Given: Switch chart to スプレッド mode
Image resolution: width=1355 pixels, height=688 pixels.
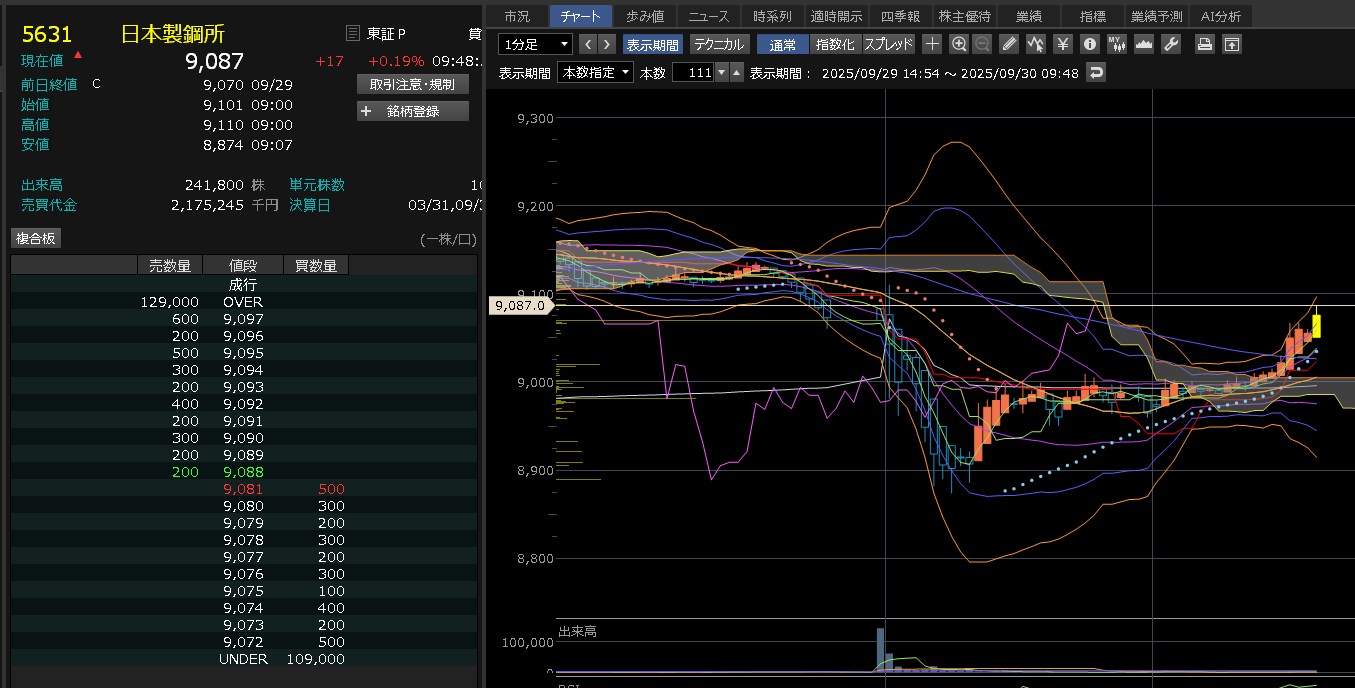Looking at the screenshot, I should [x=888, y=44].
